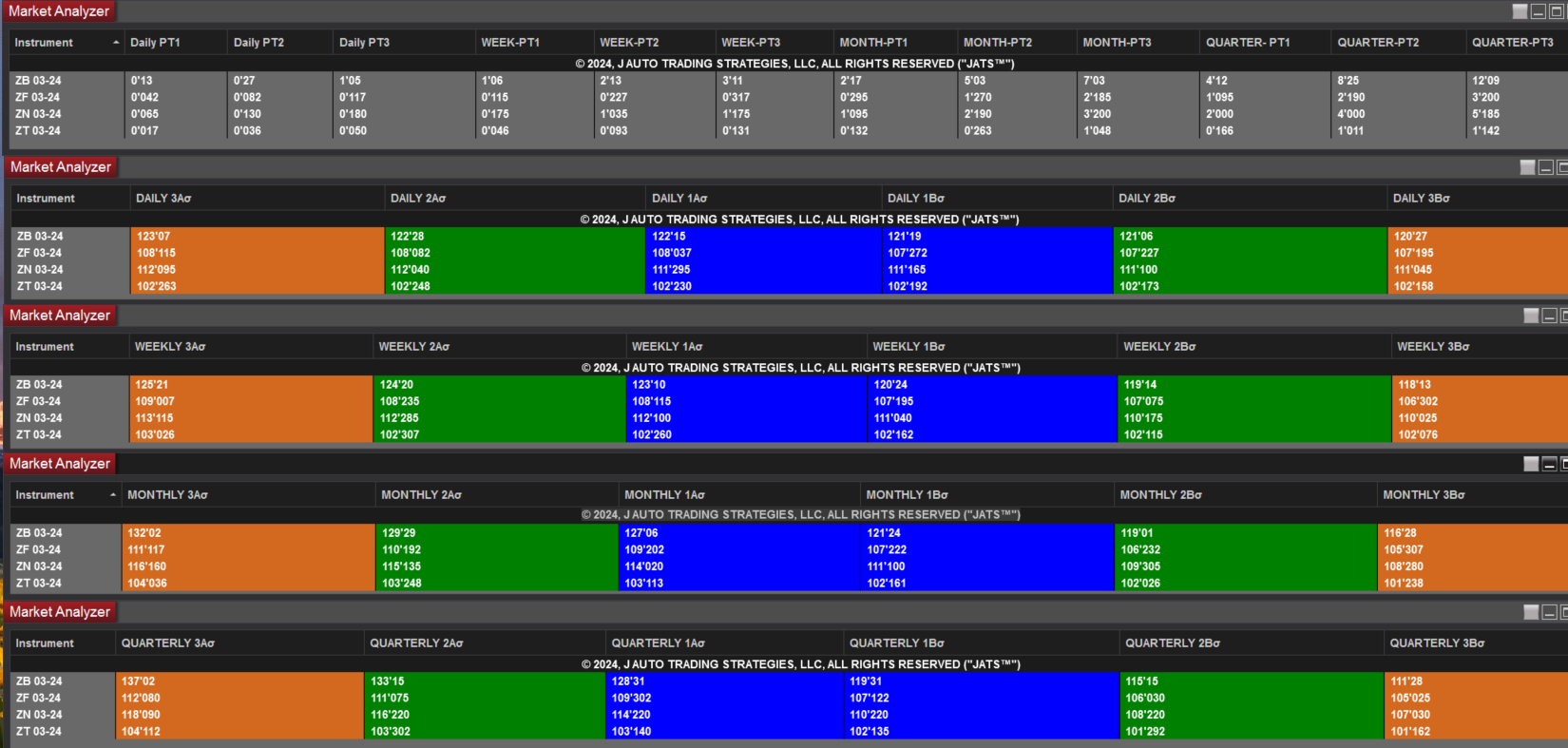
Task: Sort by the WEEK-PT2 column header
Action: point(655,43)
